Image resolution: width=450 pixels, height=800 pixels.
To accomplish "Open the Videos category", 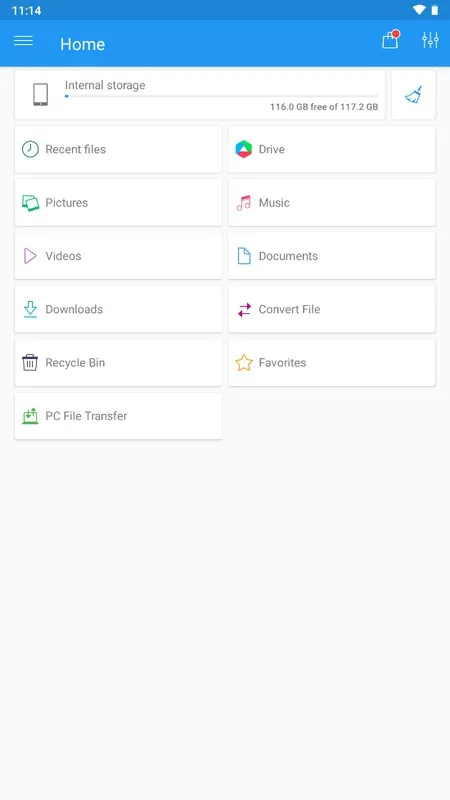I will point(118,256).
